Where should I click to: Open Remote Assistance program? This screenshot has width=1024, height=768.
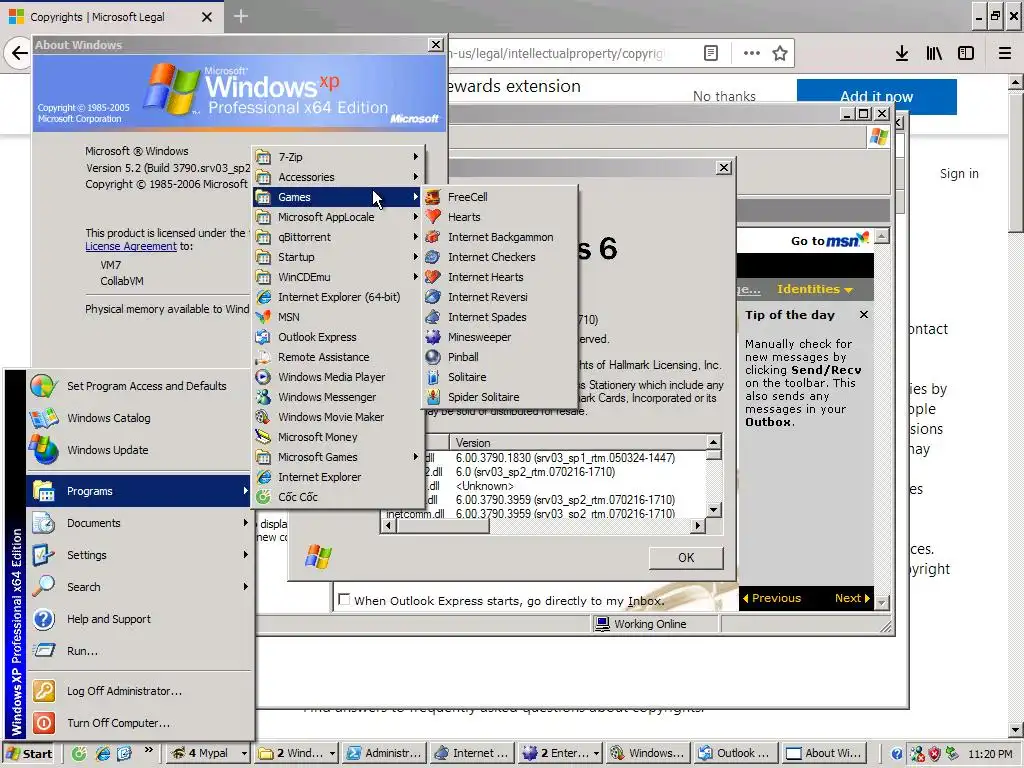pos(338,357)
